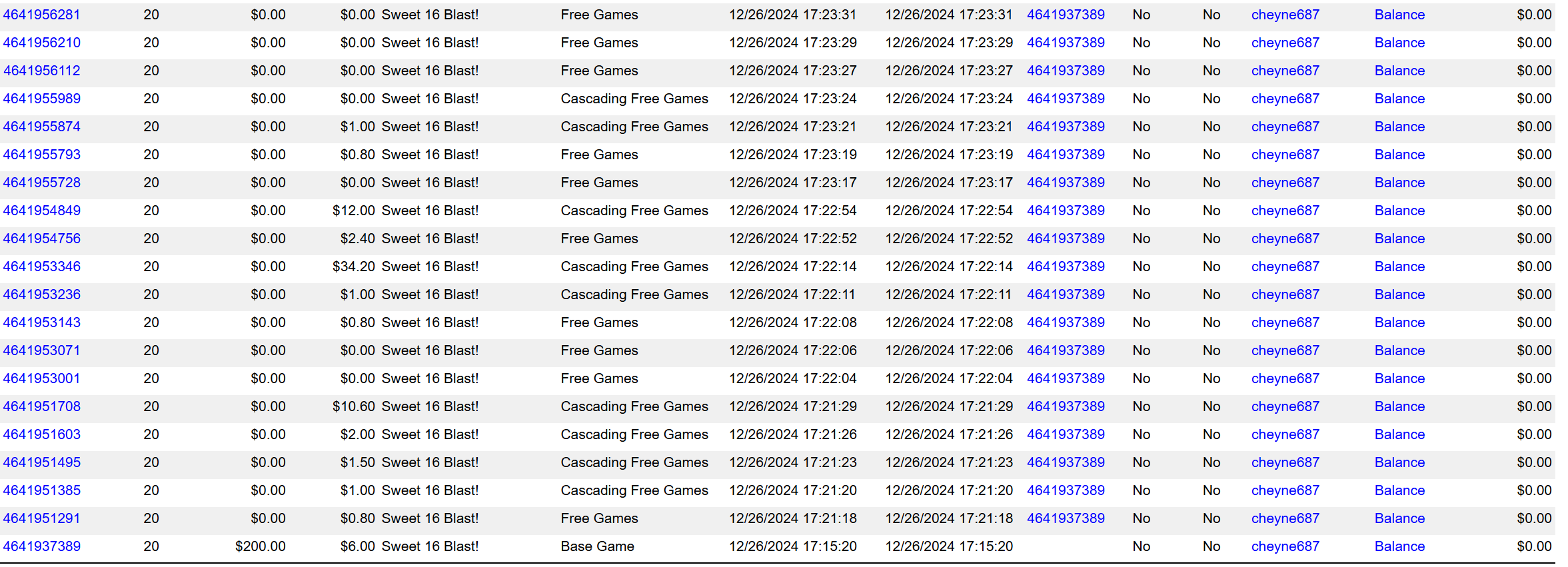Open transaction ID 4641956281
This screenshot has width=1568, height=567.
pyautogui.click(x=41, y=15)
